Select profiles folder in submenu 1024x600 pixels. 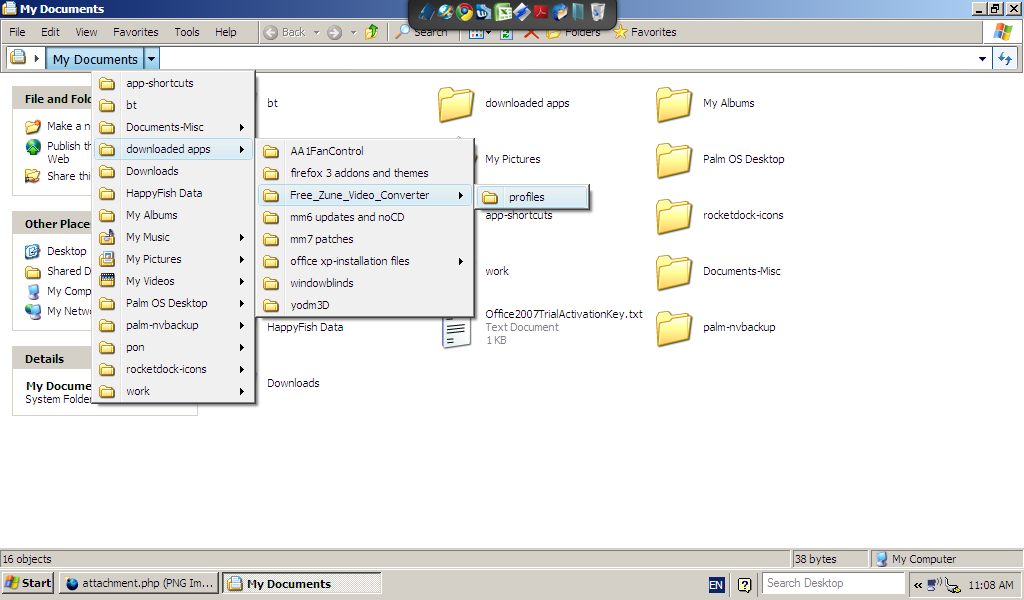[x=533, y=197]
